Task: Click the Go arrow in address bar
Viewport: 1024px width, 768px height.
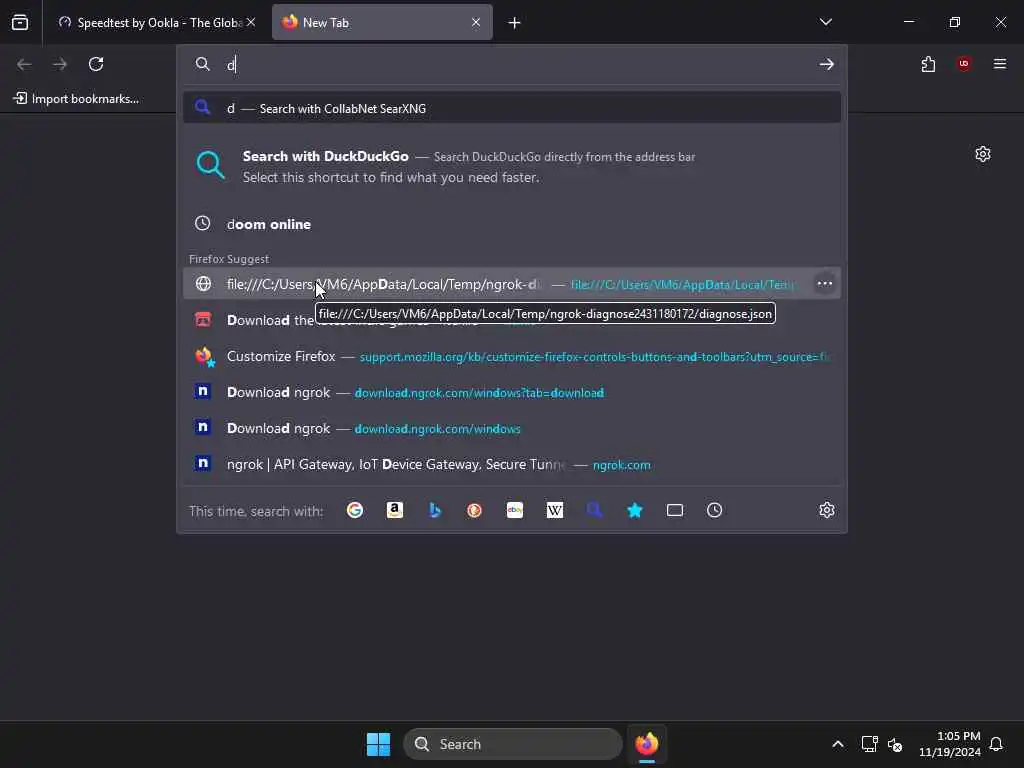Action: [827, 64]
